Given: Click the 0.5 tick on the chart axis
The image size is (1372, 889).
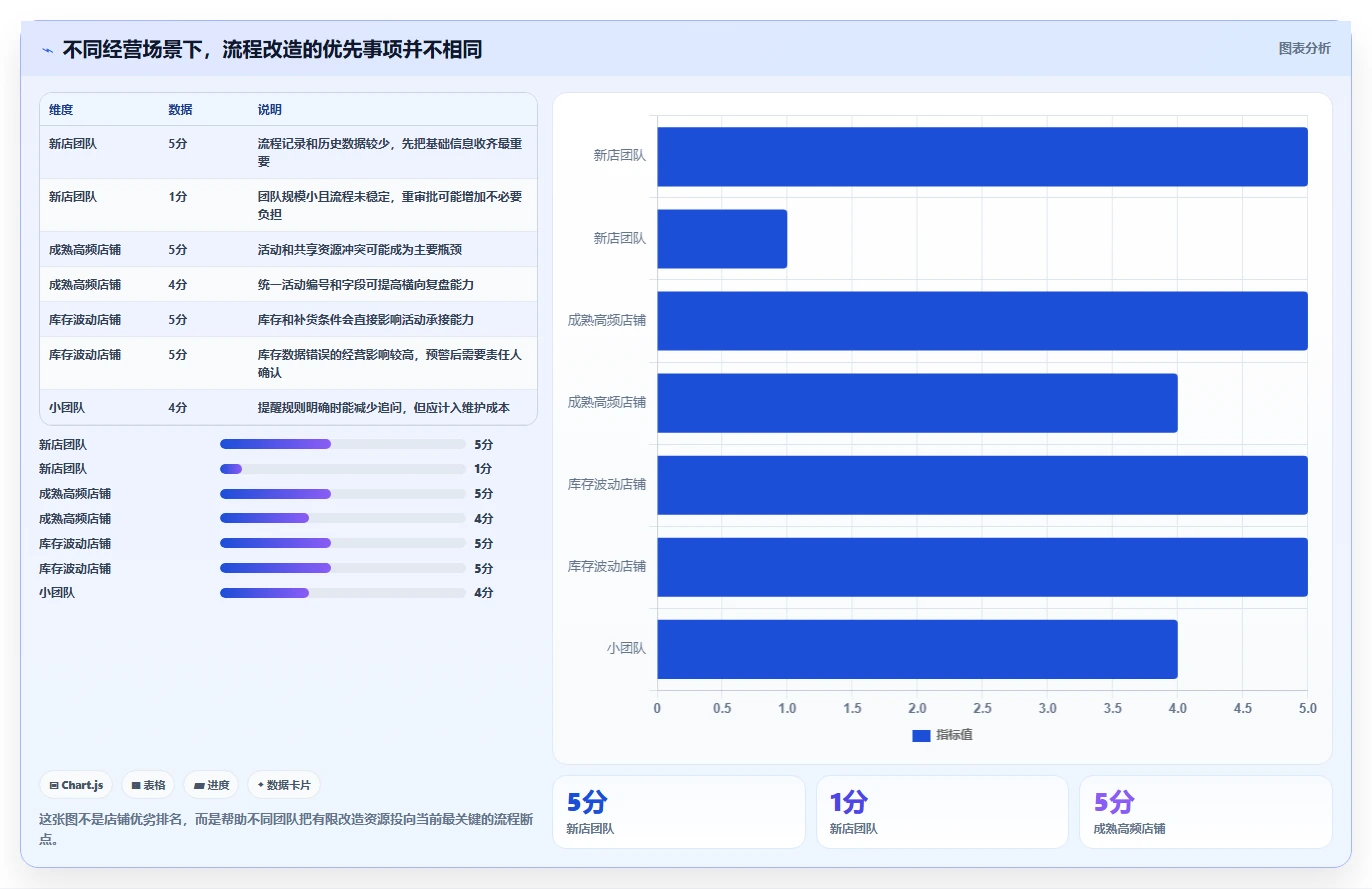Looking at the screenshot, I should (722, 708).
